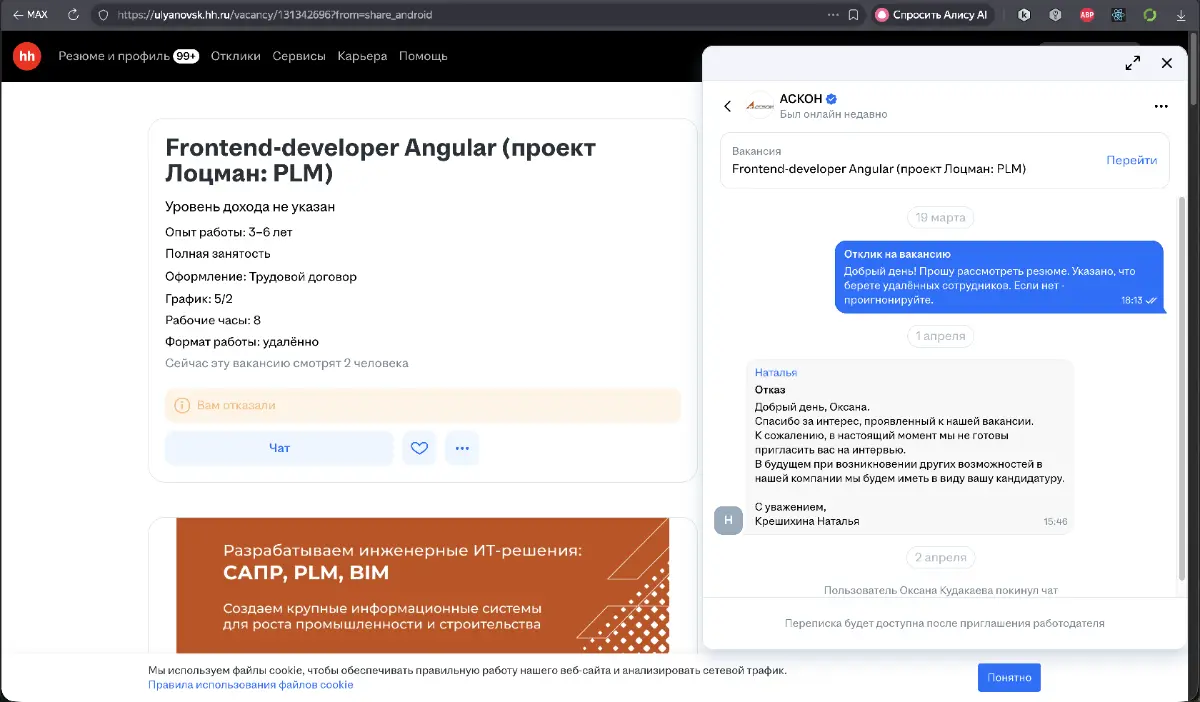Click the Отклик на вакансию message bubble
This screenshot has width=1200, height=702.
click(999, 277)
